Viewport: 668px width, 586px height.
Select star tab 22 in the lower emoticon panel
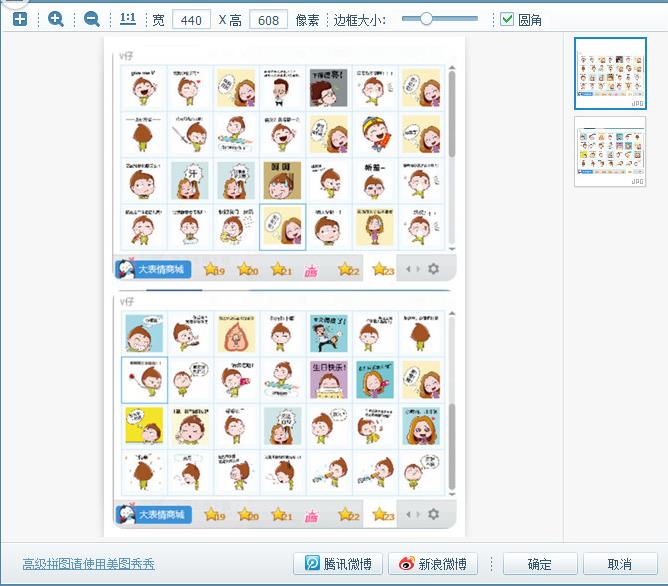click(349, 515)
